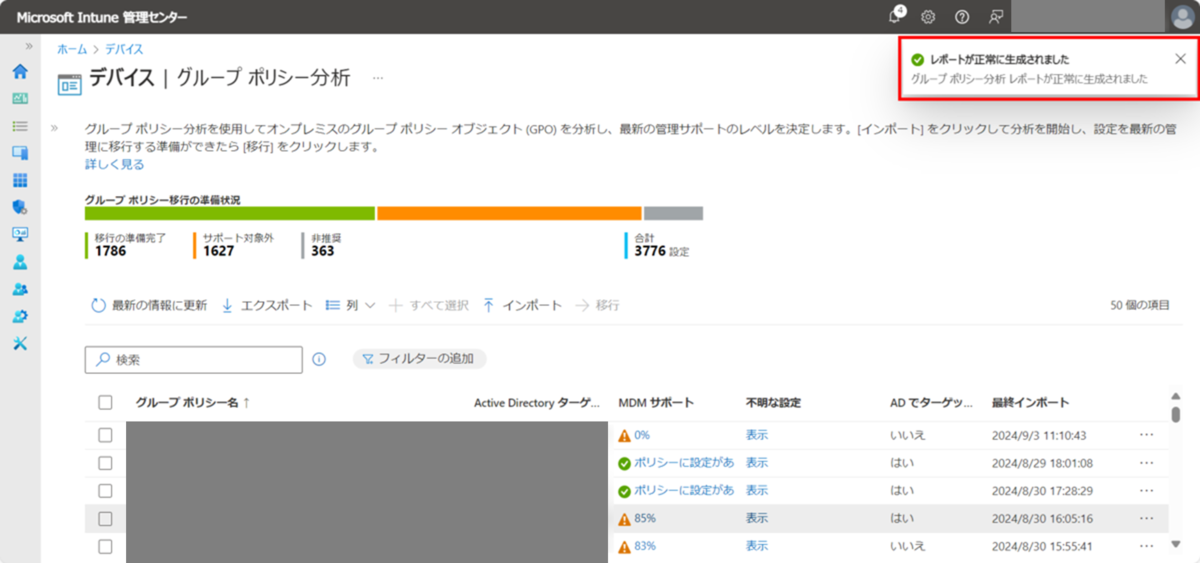Click the table scrollbar down arrow
This screenshot has height=563, width=1200.
(1176, 545)
